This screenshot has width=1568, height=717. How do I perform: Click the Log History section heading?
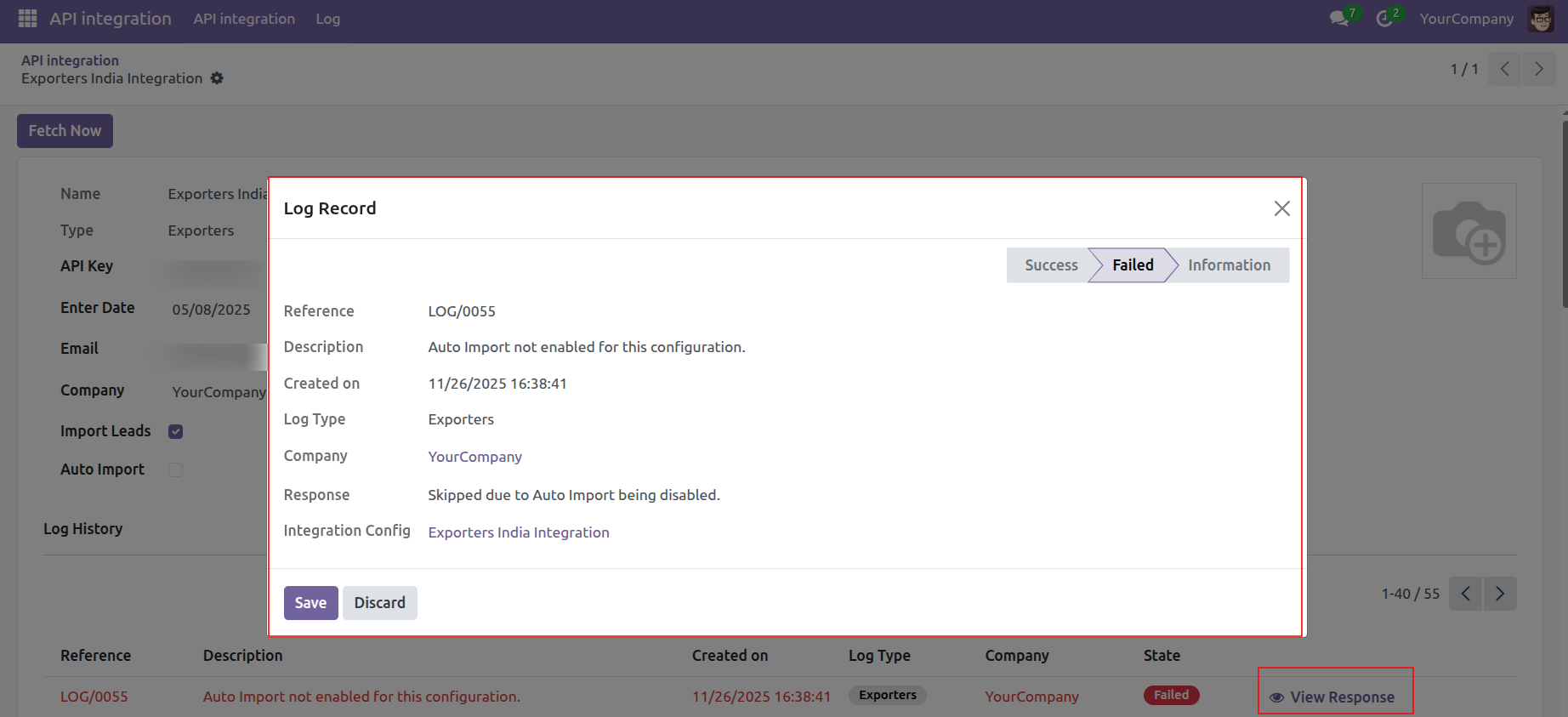83,529
